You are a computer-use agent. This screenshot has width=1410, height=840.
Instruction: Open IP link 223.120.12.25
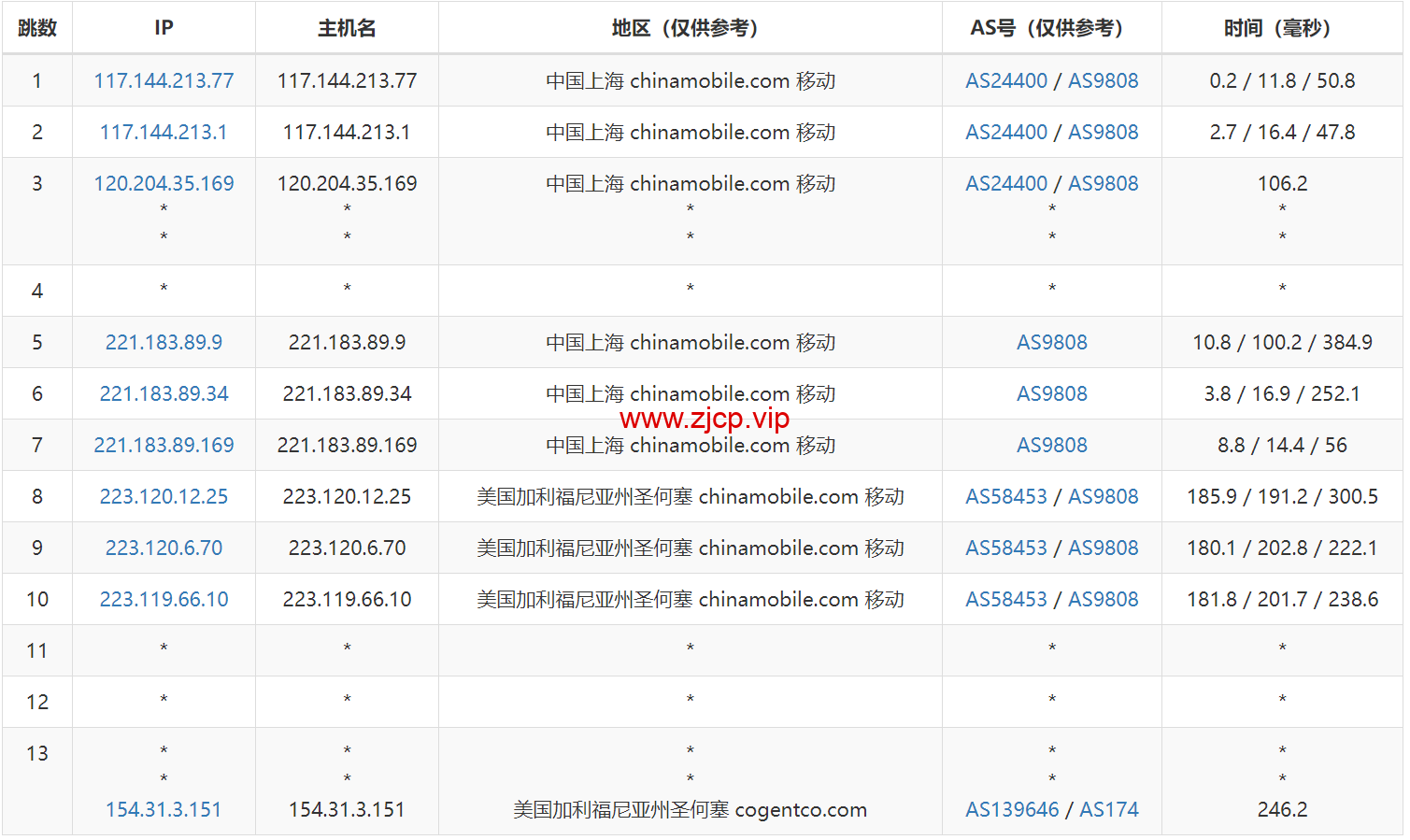164,497
